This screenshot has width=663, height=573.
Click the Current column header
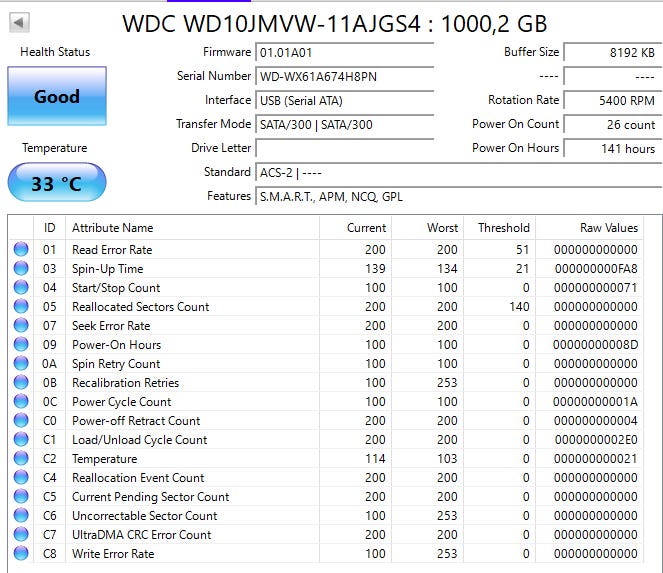tap(356, 228)
